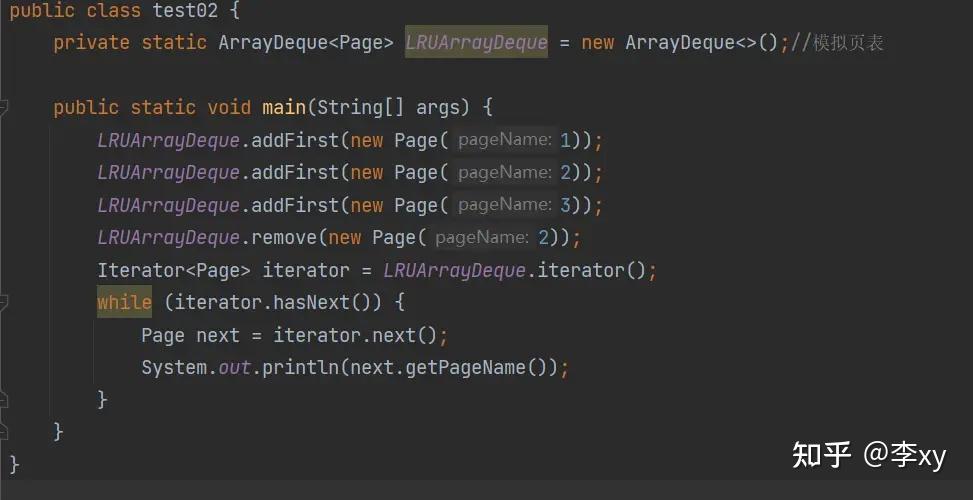973x500 pixels.
Task: Click addFirst on the Page 3 line
Action: tap(295, 205)
